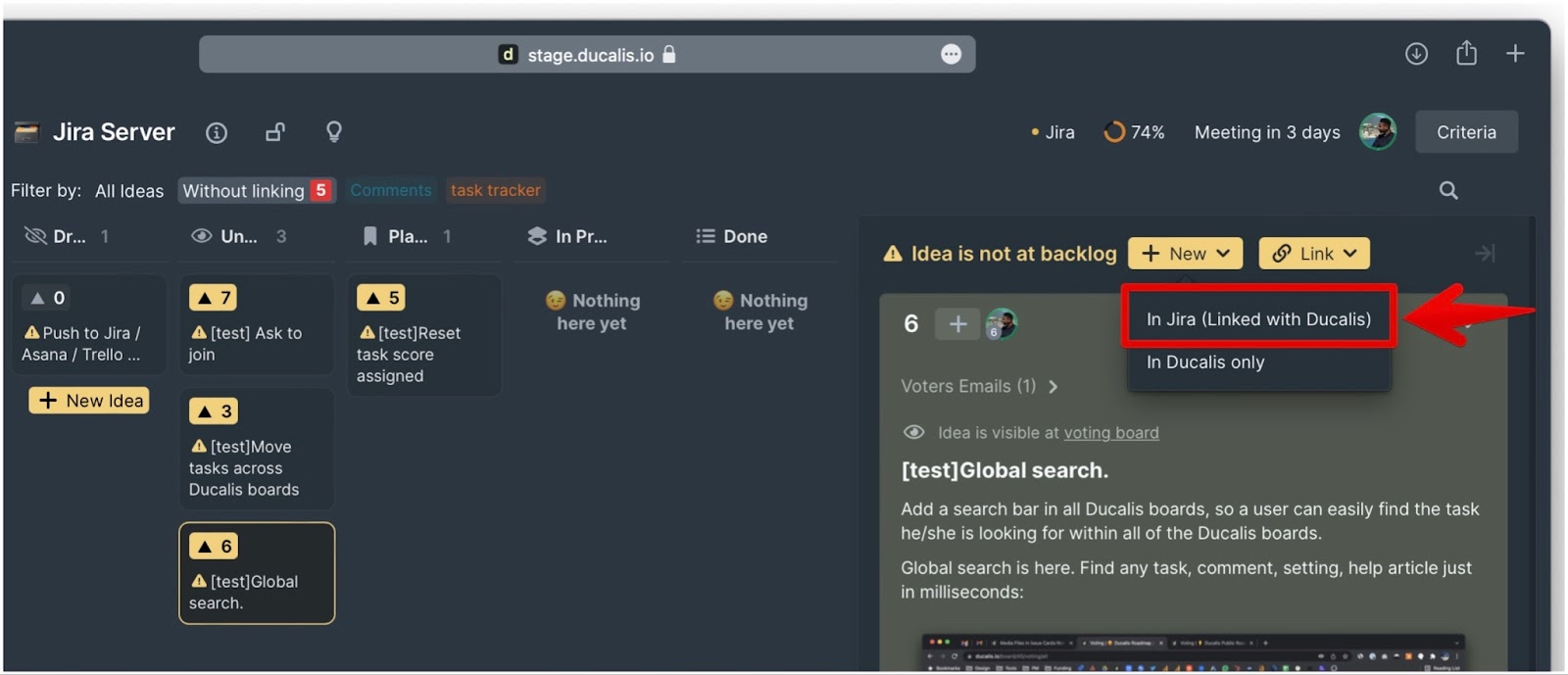Filter ideas by Comments label
The height and width of the screenshot is (675, 1568).
(x=391, y=190)
